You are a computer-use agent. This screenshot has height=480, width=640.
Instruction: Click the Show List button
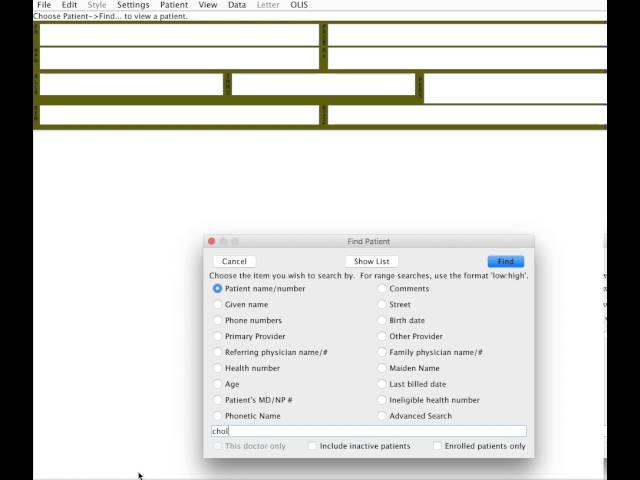point(371,261)
